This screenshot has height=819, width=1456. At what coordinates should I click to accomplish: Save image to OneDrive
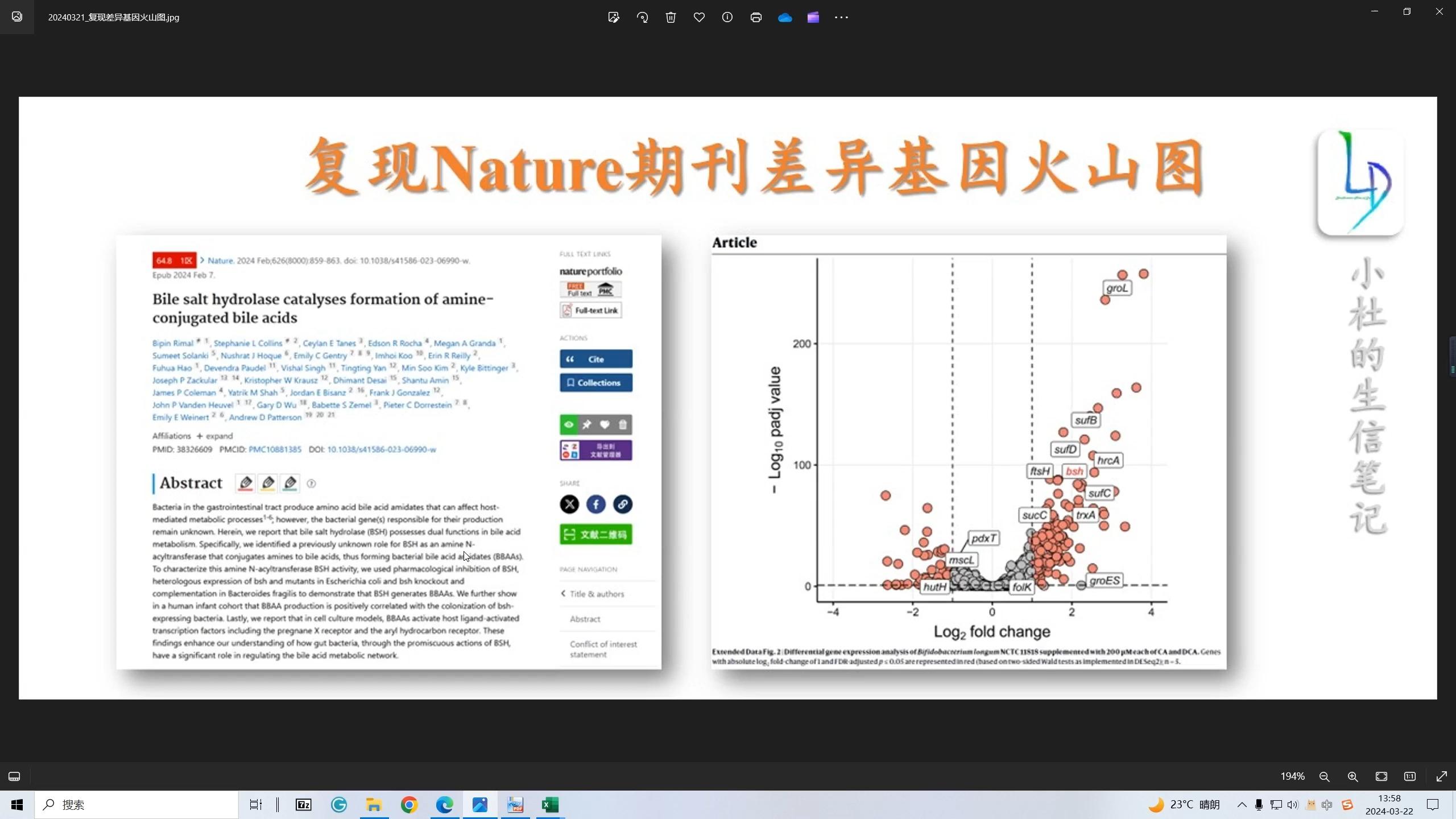click(x=784, y=17)
